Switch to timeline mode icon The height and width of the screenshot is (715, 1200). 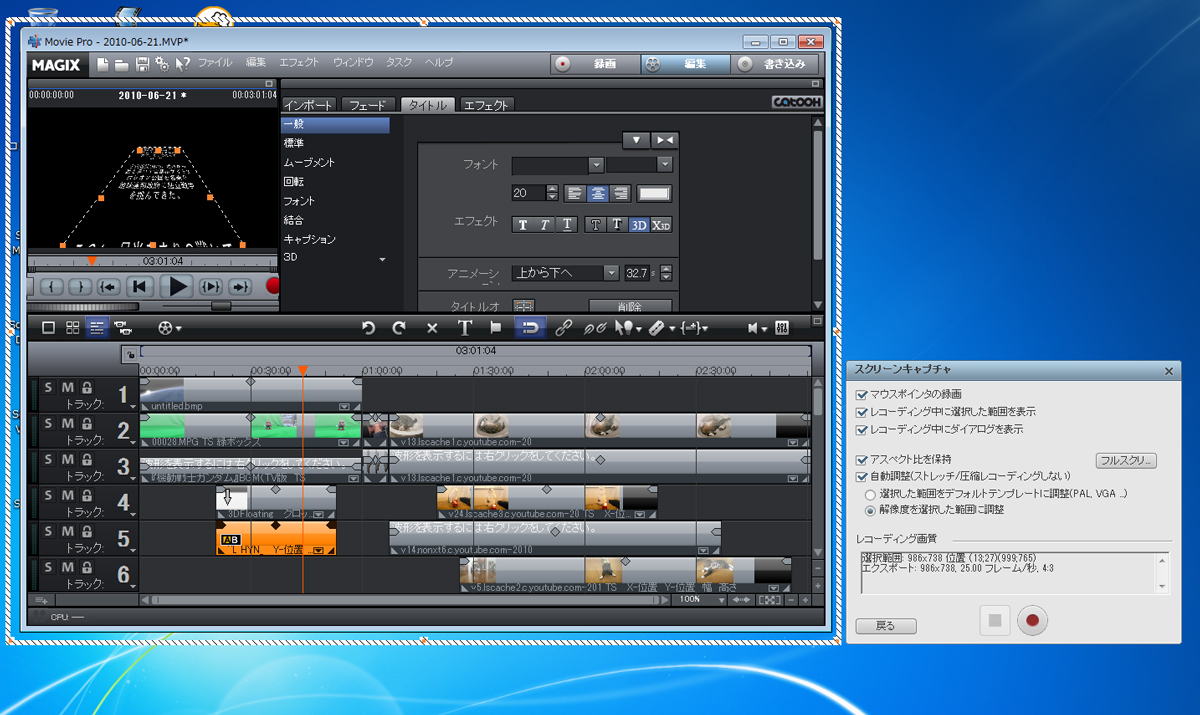[x=98, y=327]
